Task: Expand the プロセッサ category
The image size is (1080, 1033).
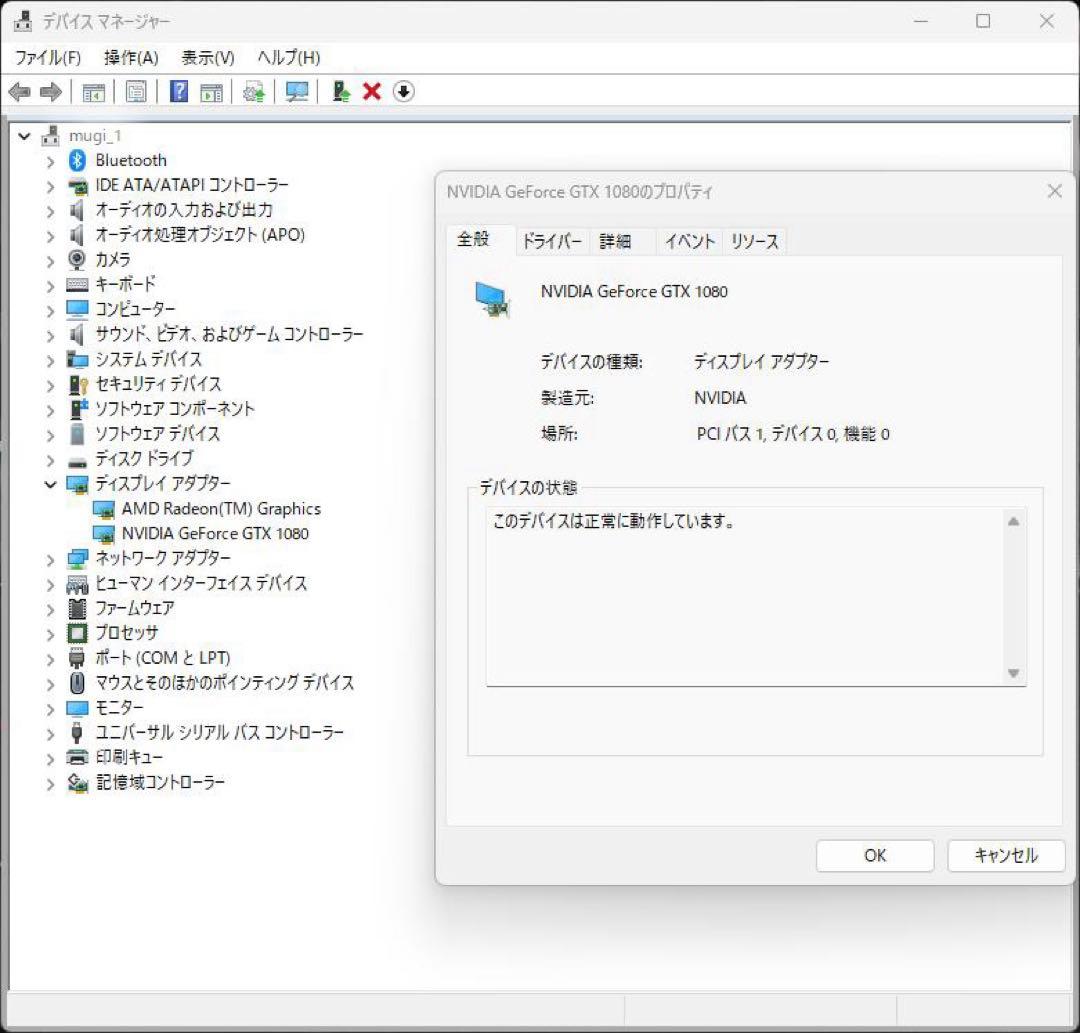Action: point(50,633)
